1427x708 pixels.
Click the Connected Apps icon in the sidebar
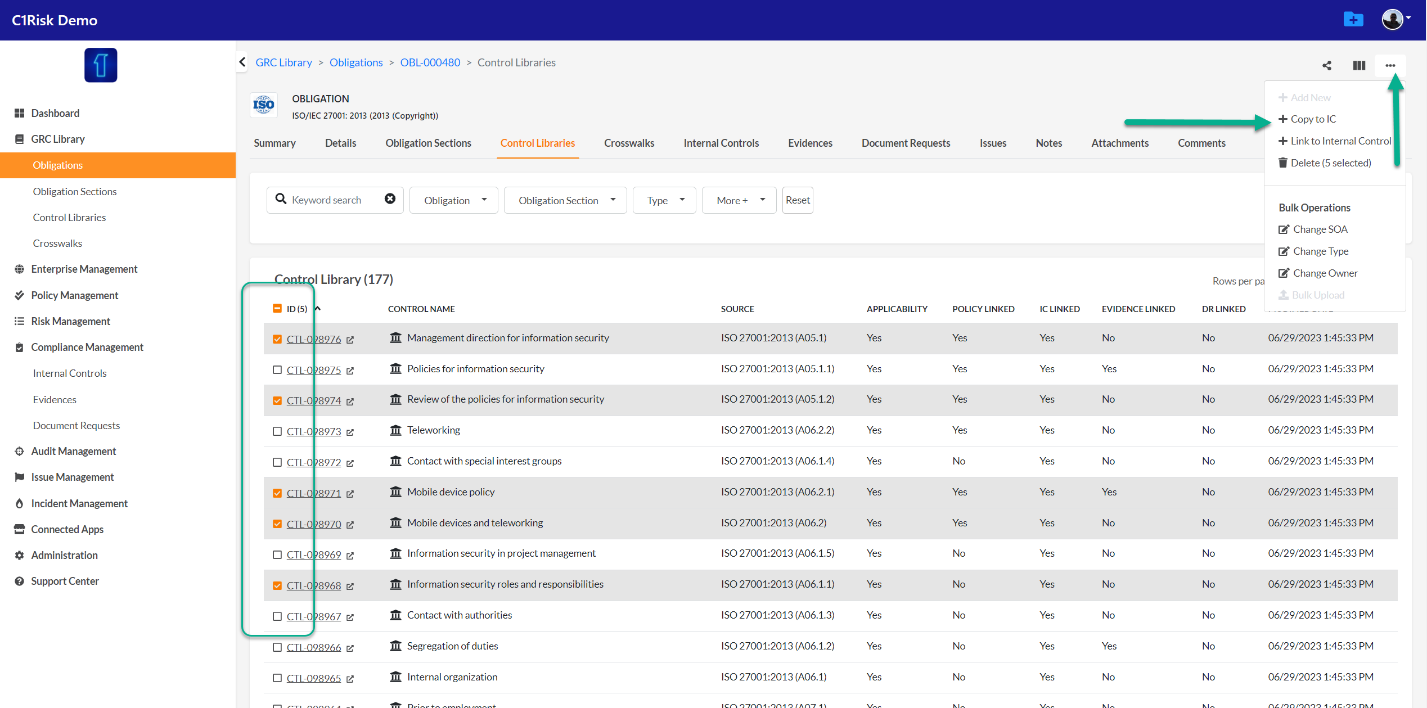(20, 529)
